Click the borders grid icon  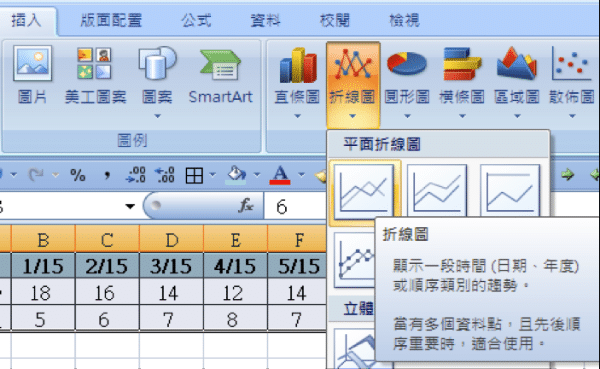tap(194, 176)
